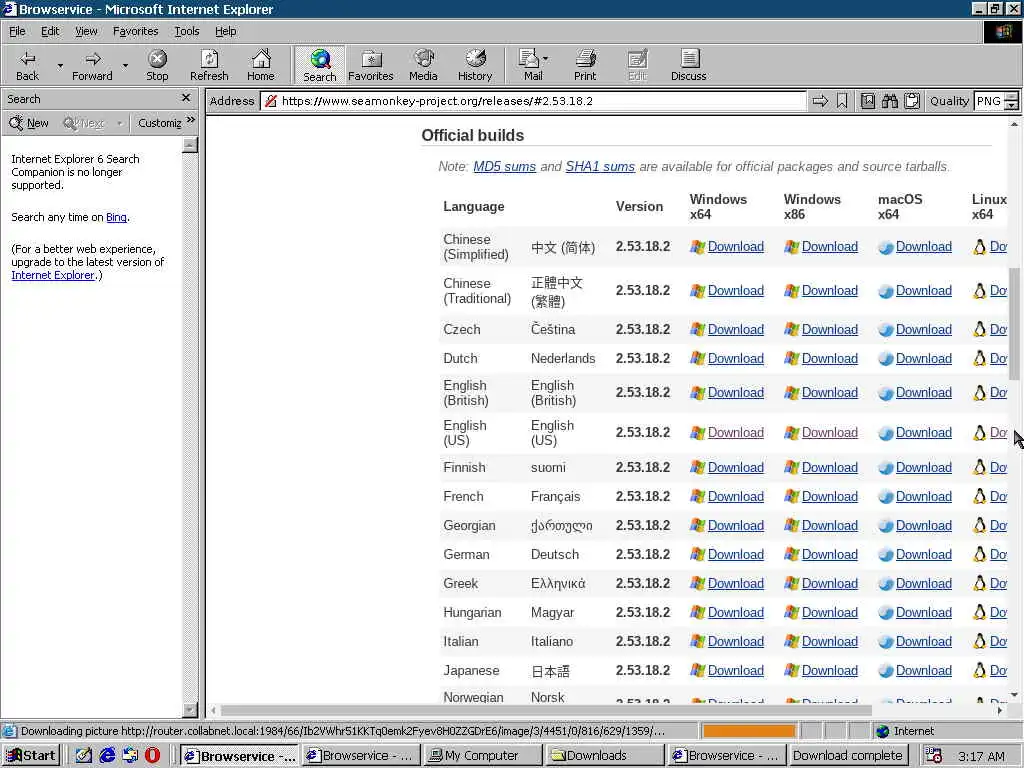Reload the page with Refresh
The width and height of the screenshot is (1024, 768).
coord(209,65)
